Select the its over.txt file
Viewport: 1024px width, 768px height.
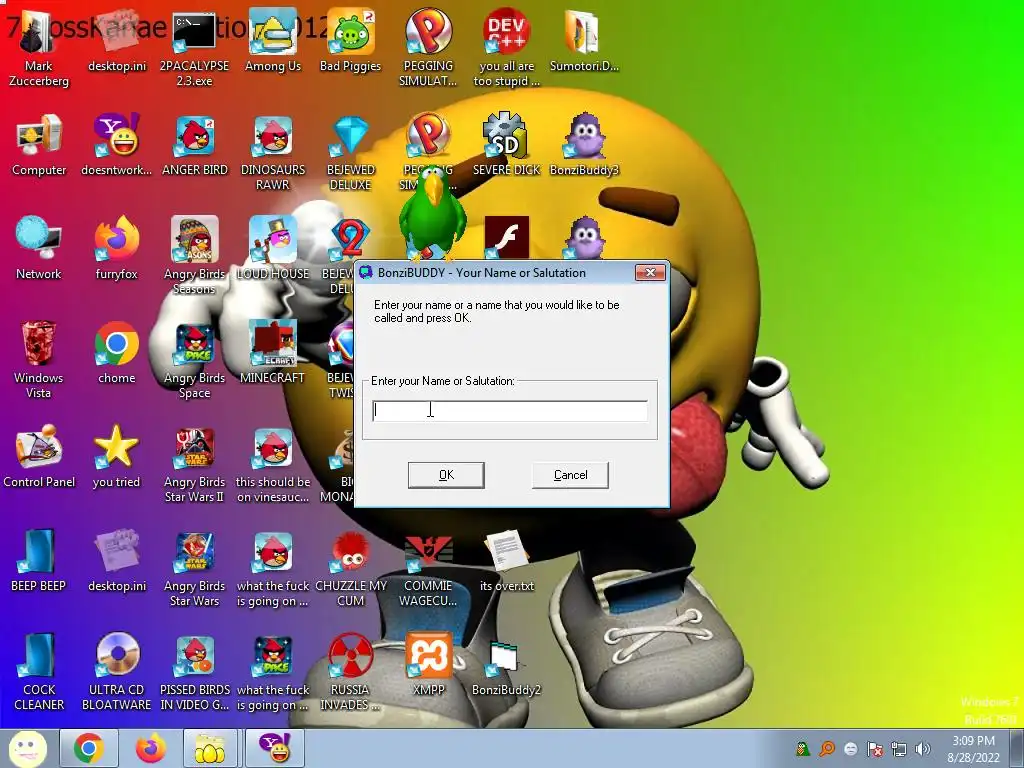tap(507, 560)
